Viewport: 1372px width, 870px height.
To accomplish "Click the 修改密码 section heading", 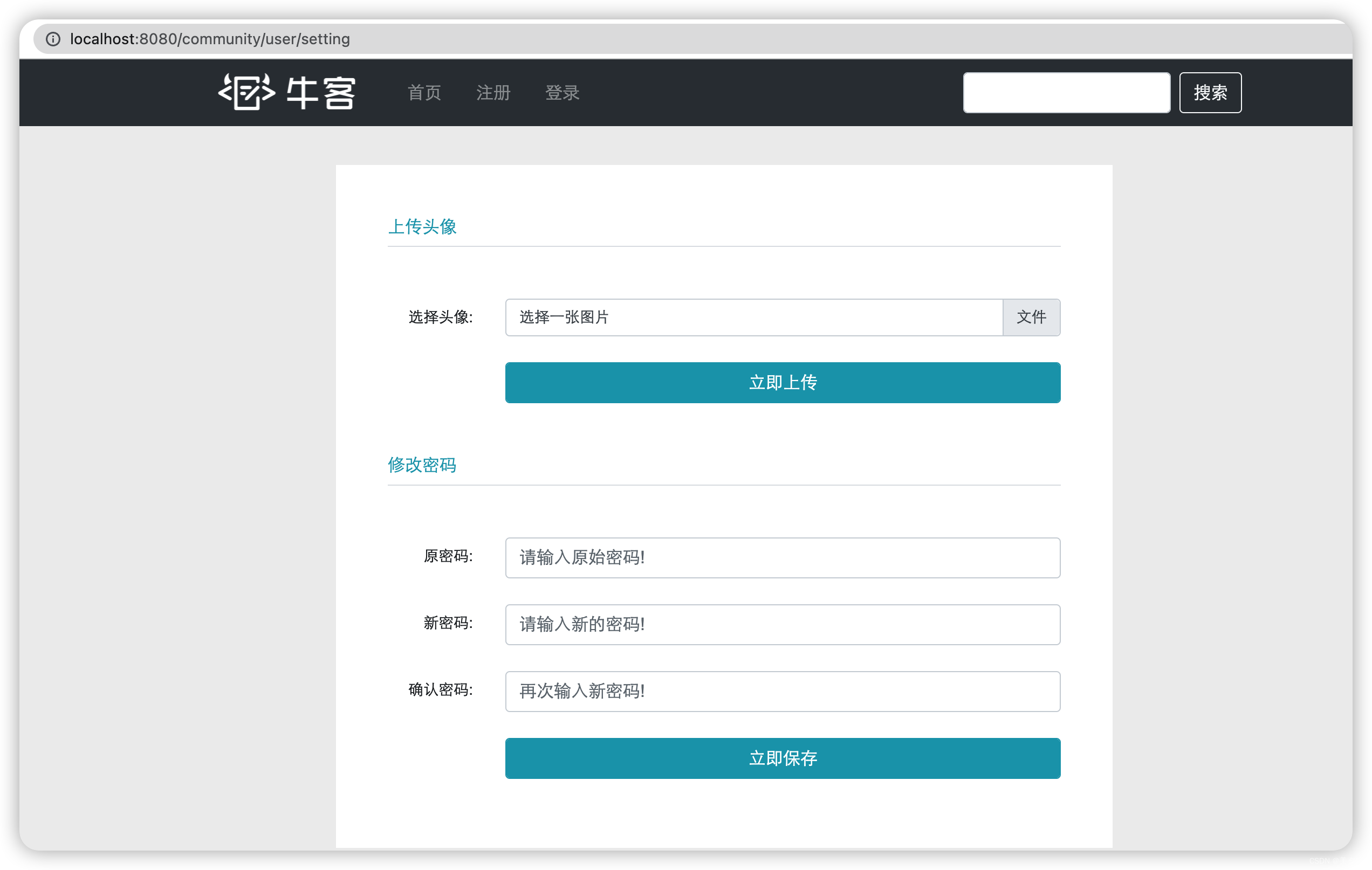I will coord(422,465).
